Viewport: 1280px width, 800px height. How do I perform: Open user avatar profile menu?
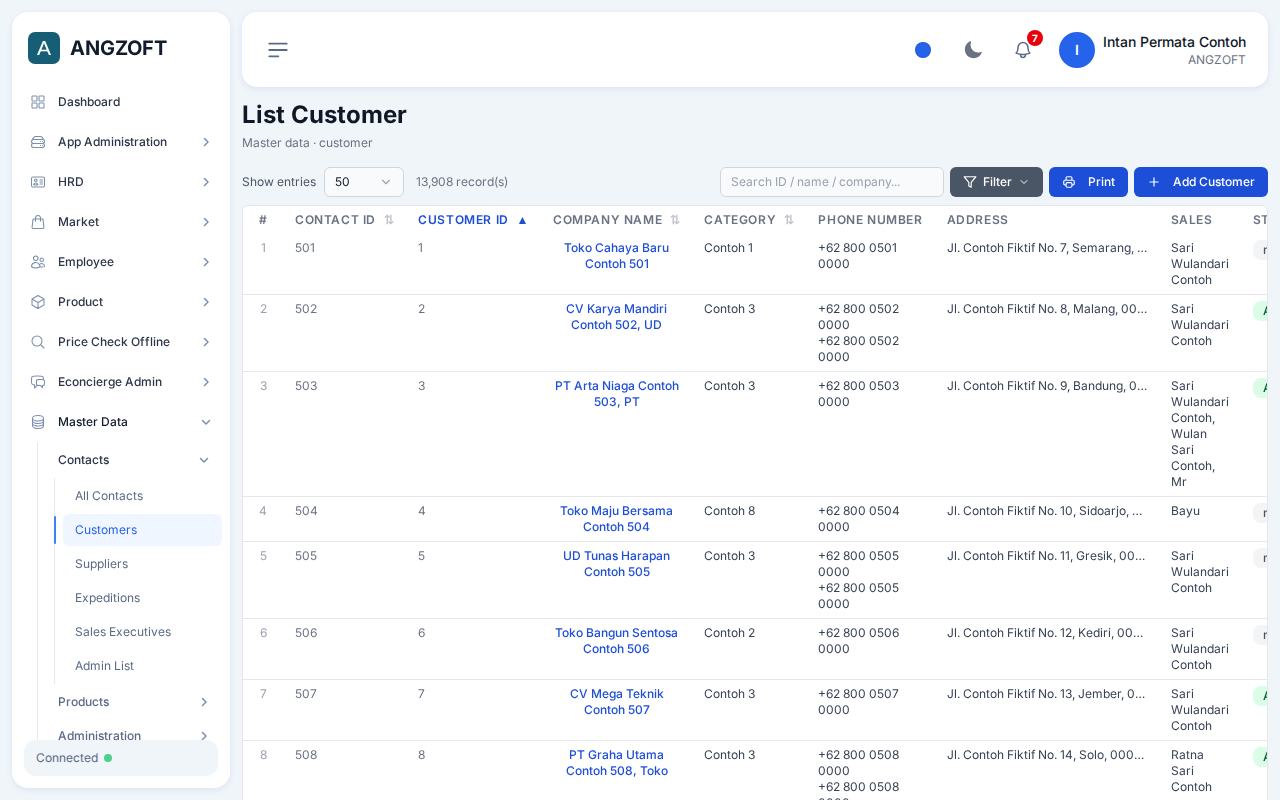coord(1077,50)
